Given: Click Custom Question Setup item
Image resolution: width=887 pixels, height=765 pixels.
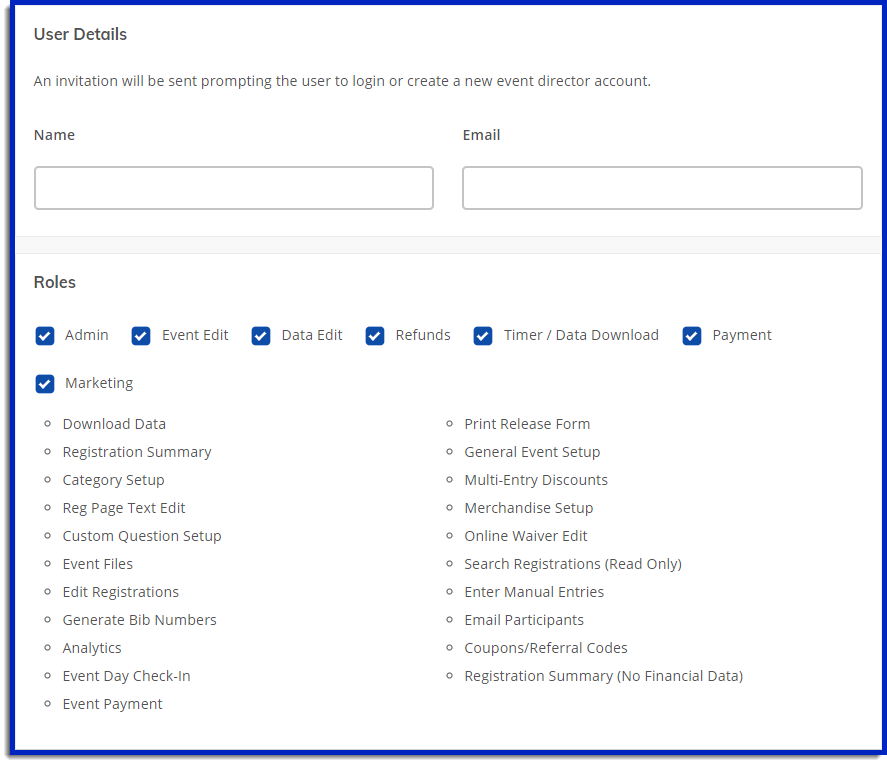Looking at the screenshot, I should pyautogui.click(x=142, y=536).
